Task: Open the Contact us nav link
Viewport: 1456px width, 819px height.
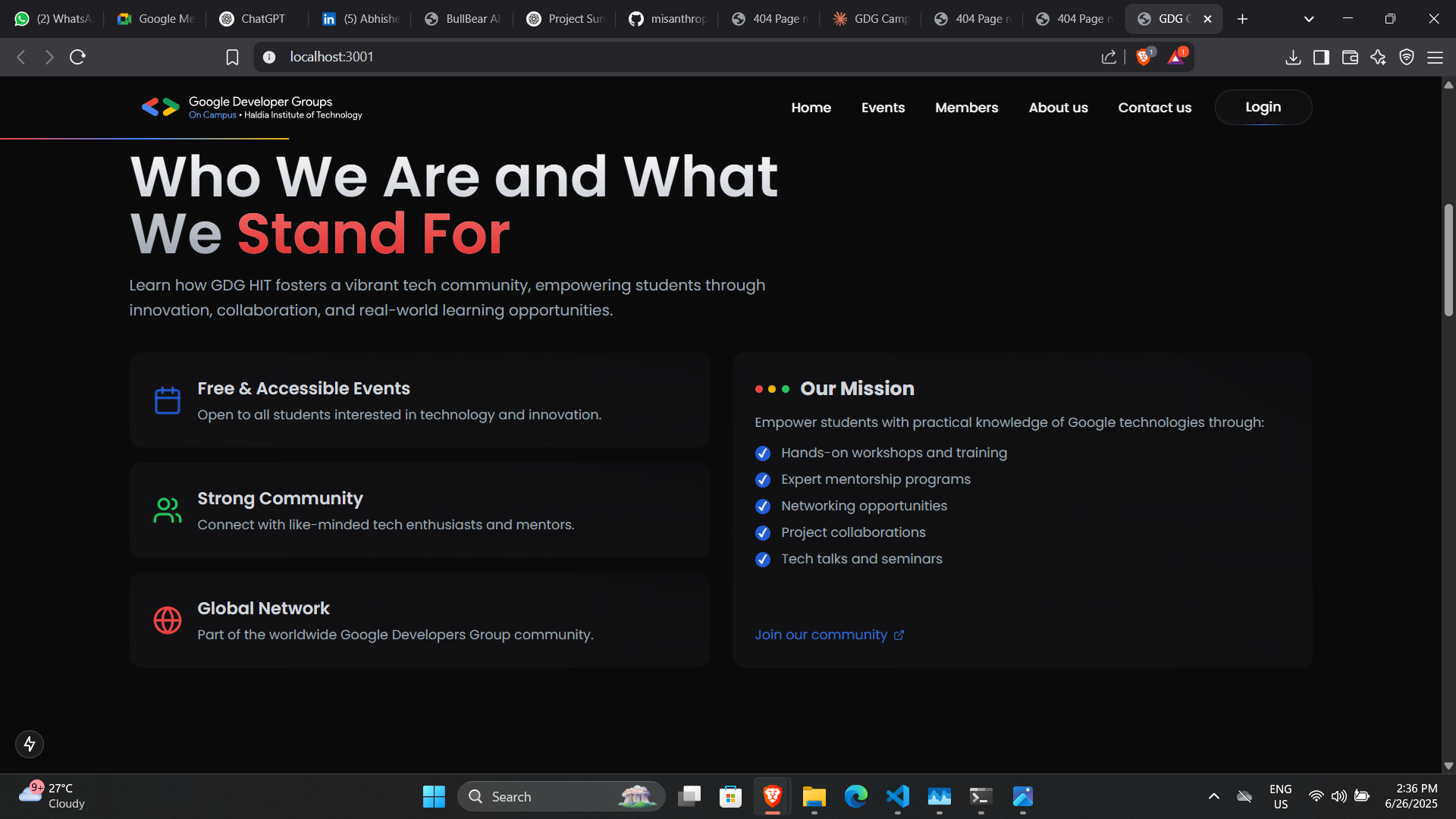Action: [1154, 108]
